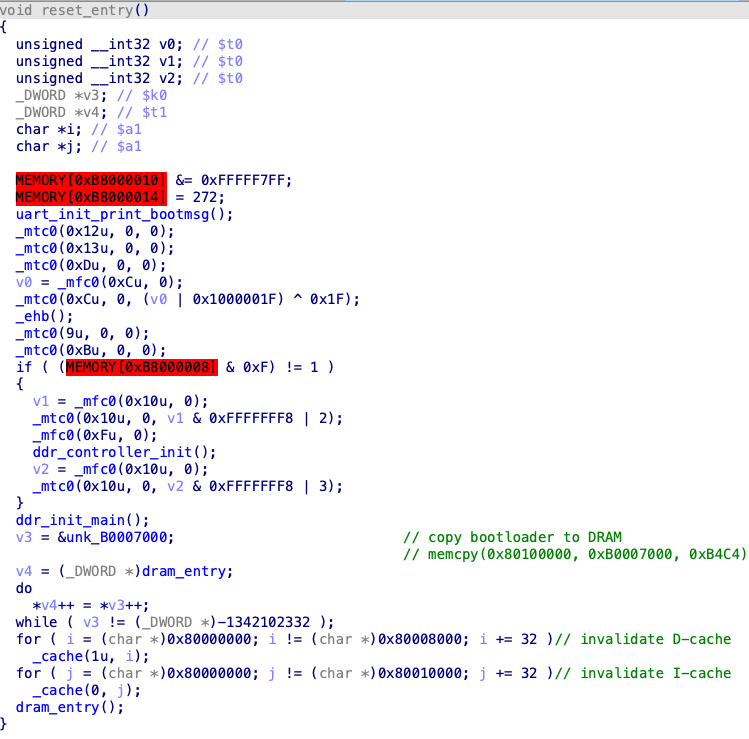Click the 'invalidate I-cache' comment
749x739 pixels.
click(x=647, y=673)
